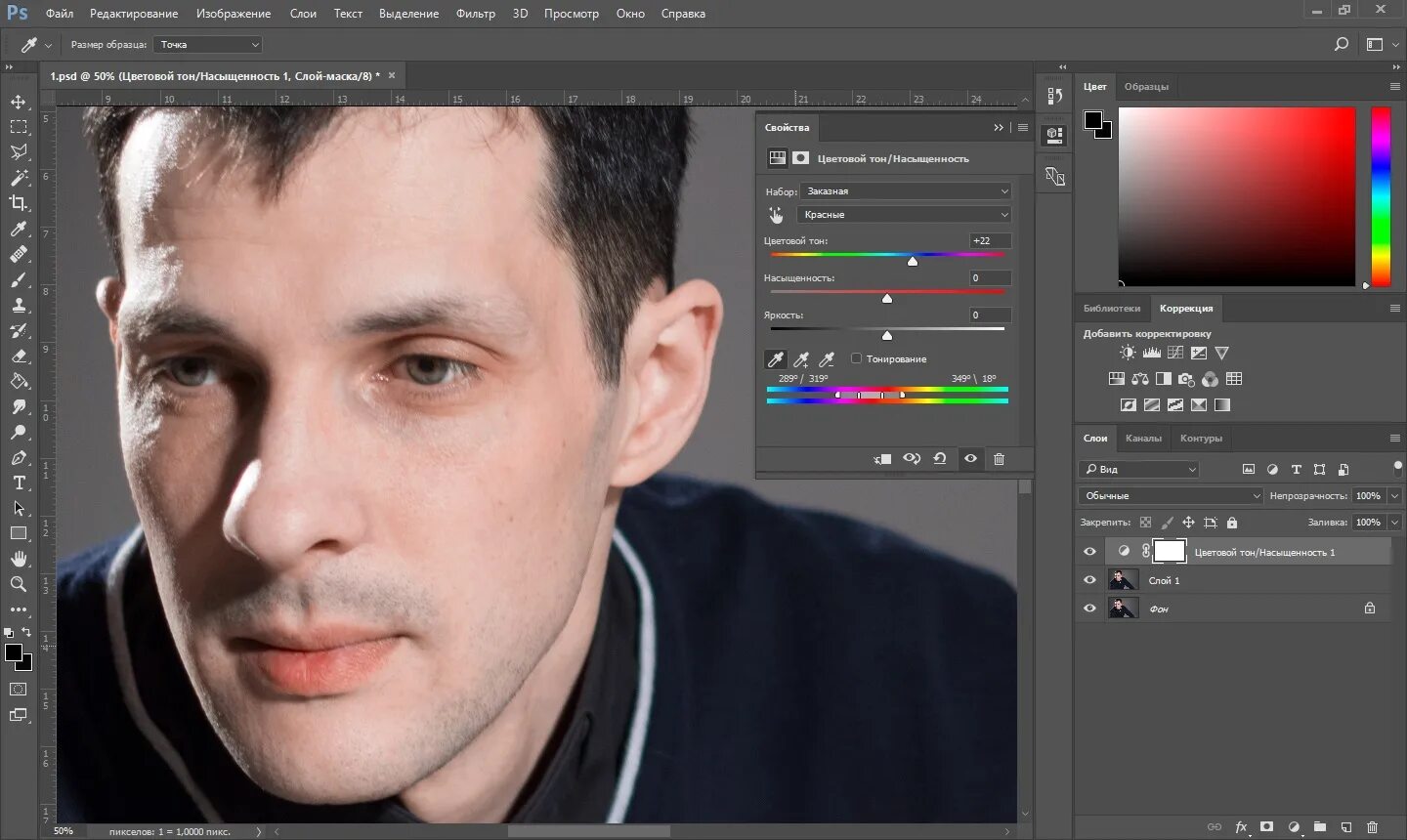Image resolution: width=1407 pixels, height=840 pixels.
Task: Open the Файл menu
Action: click(60, 14)
